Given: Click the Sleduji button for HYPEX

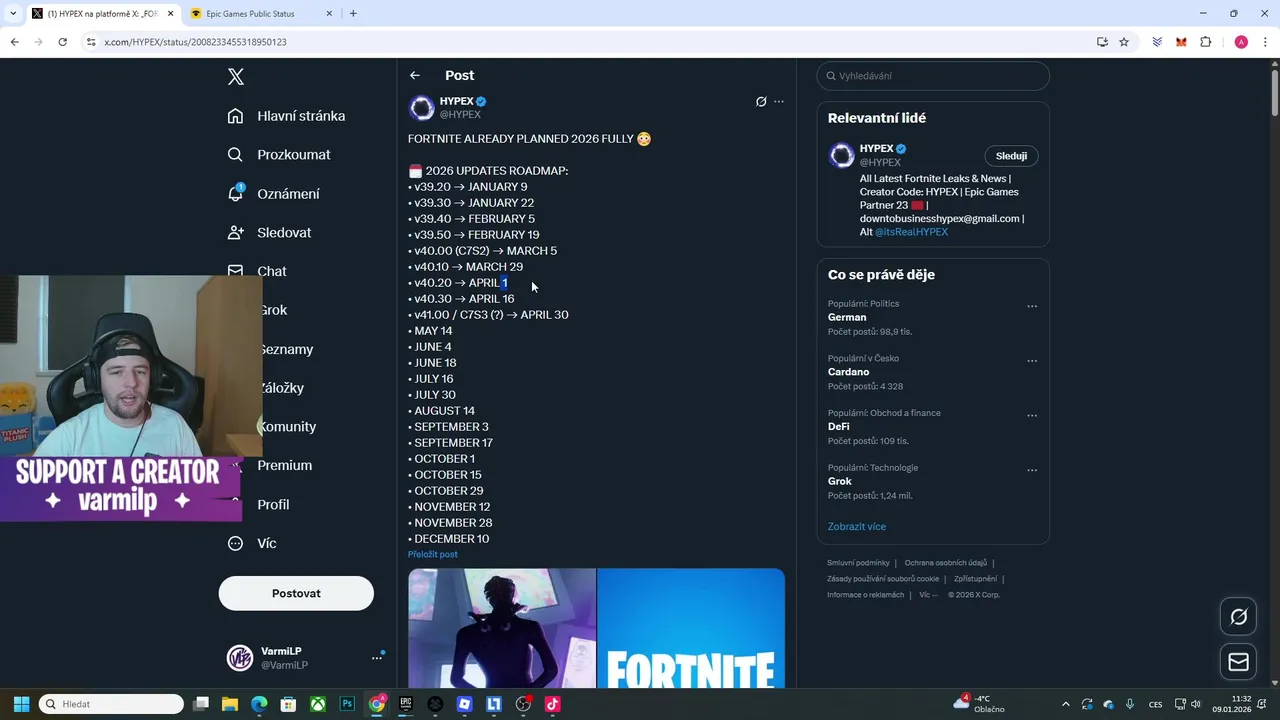Looking at the screenshot, I should [x=1011, y=156].
